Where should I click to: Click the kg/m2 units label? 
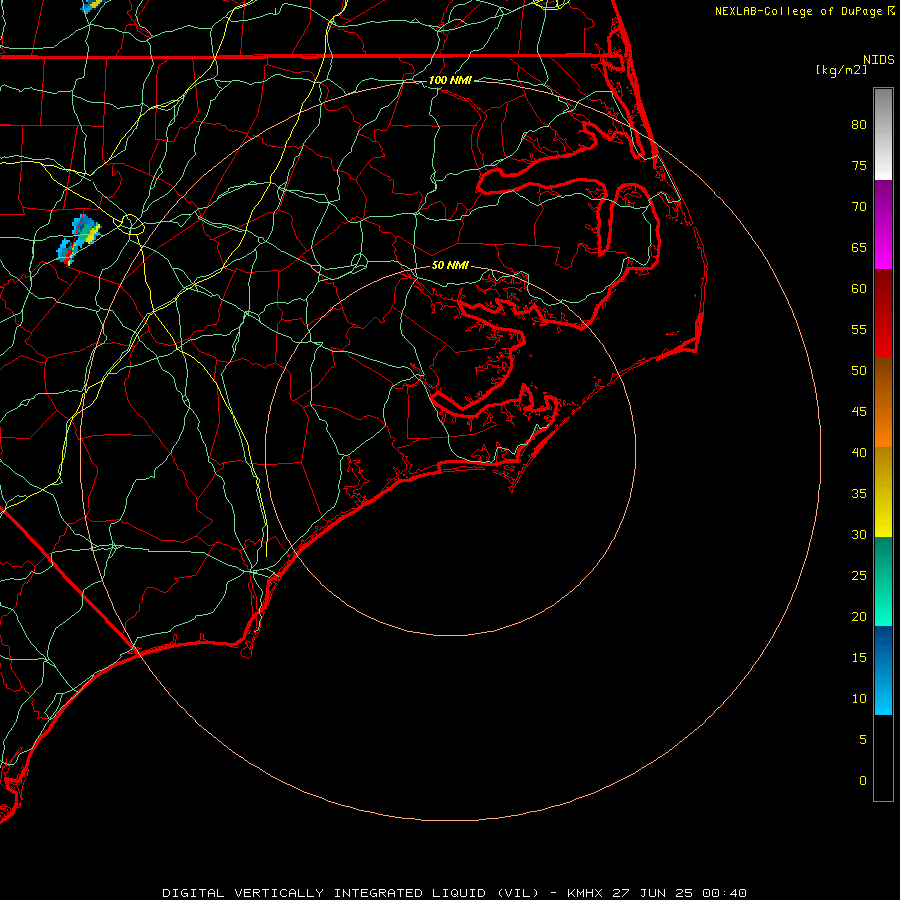[x=841, y=70]
